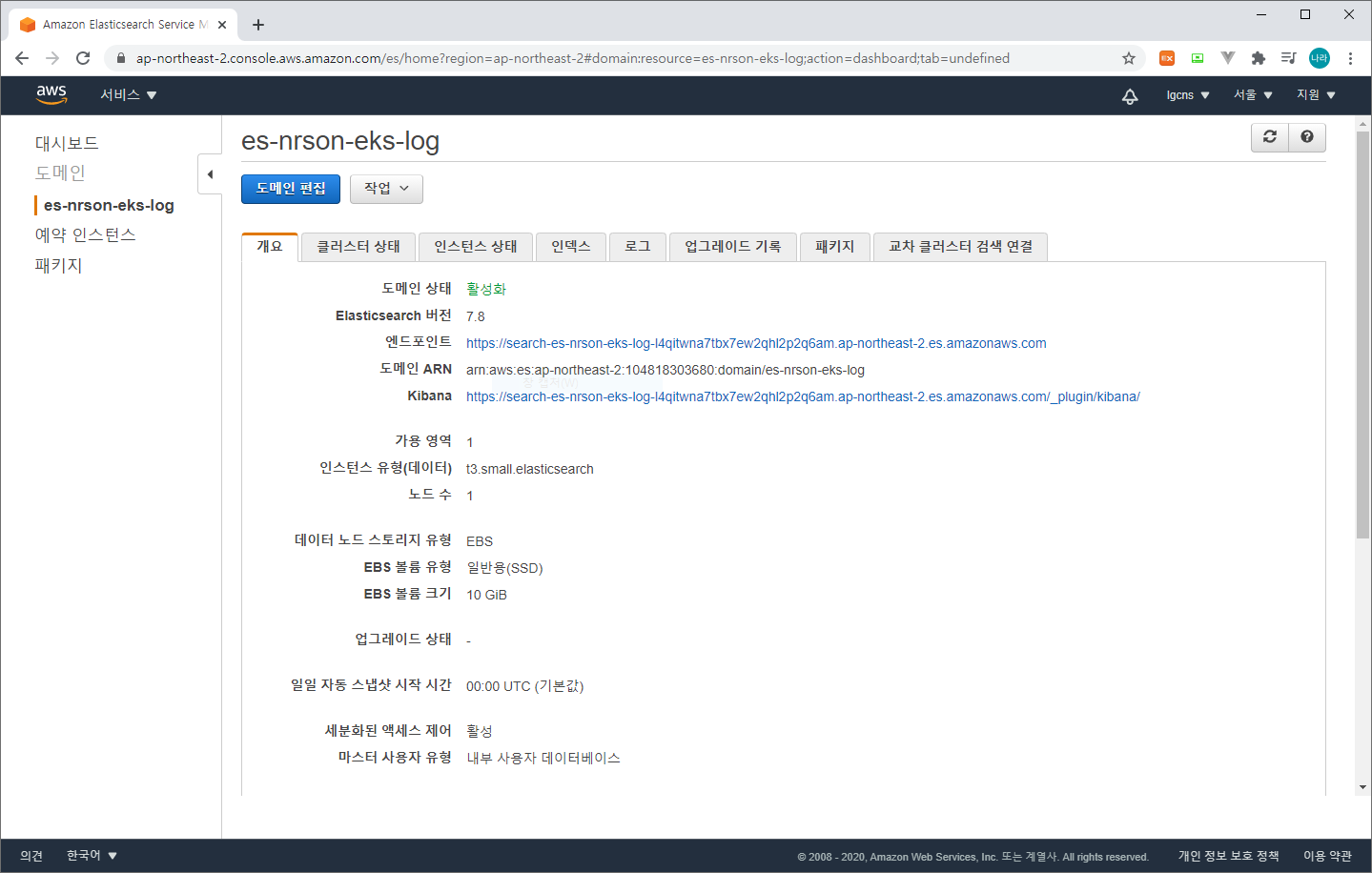Click the page vertical scrollbar thumb
The width and height of the screenshot is (1372, 873).
pyautogui.click(x=1362, y=335)
